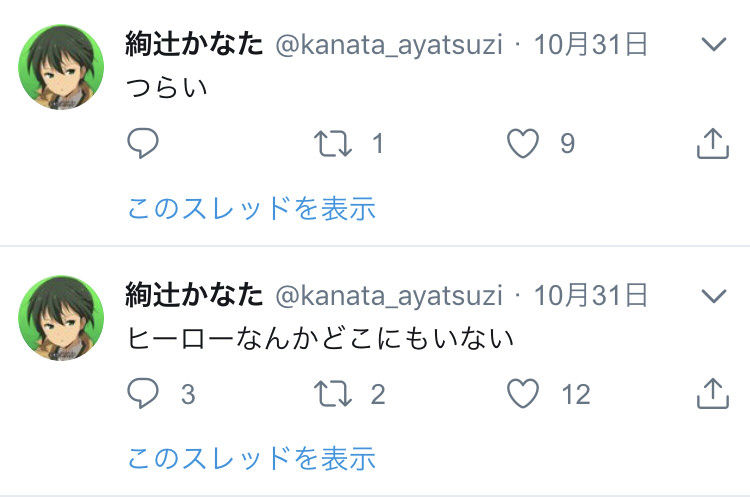
Task: Open 10月31日 timestamp on first tweet
Action: point(591,44)
